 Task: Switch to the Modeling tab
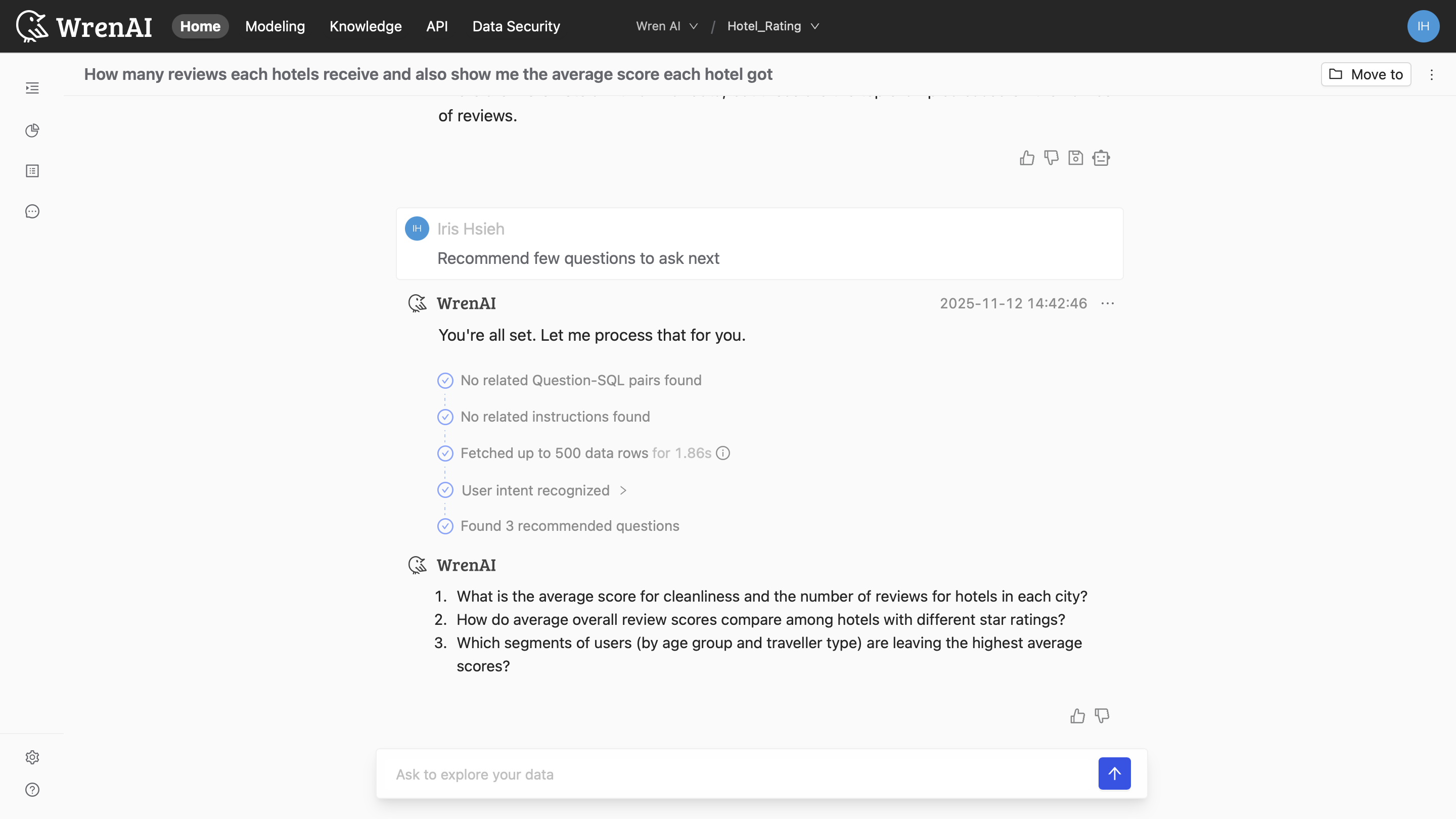[x=275, y=26]
